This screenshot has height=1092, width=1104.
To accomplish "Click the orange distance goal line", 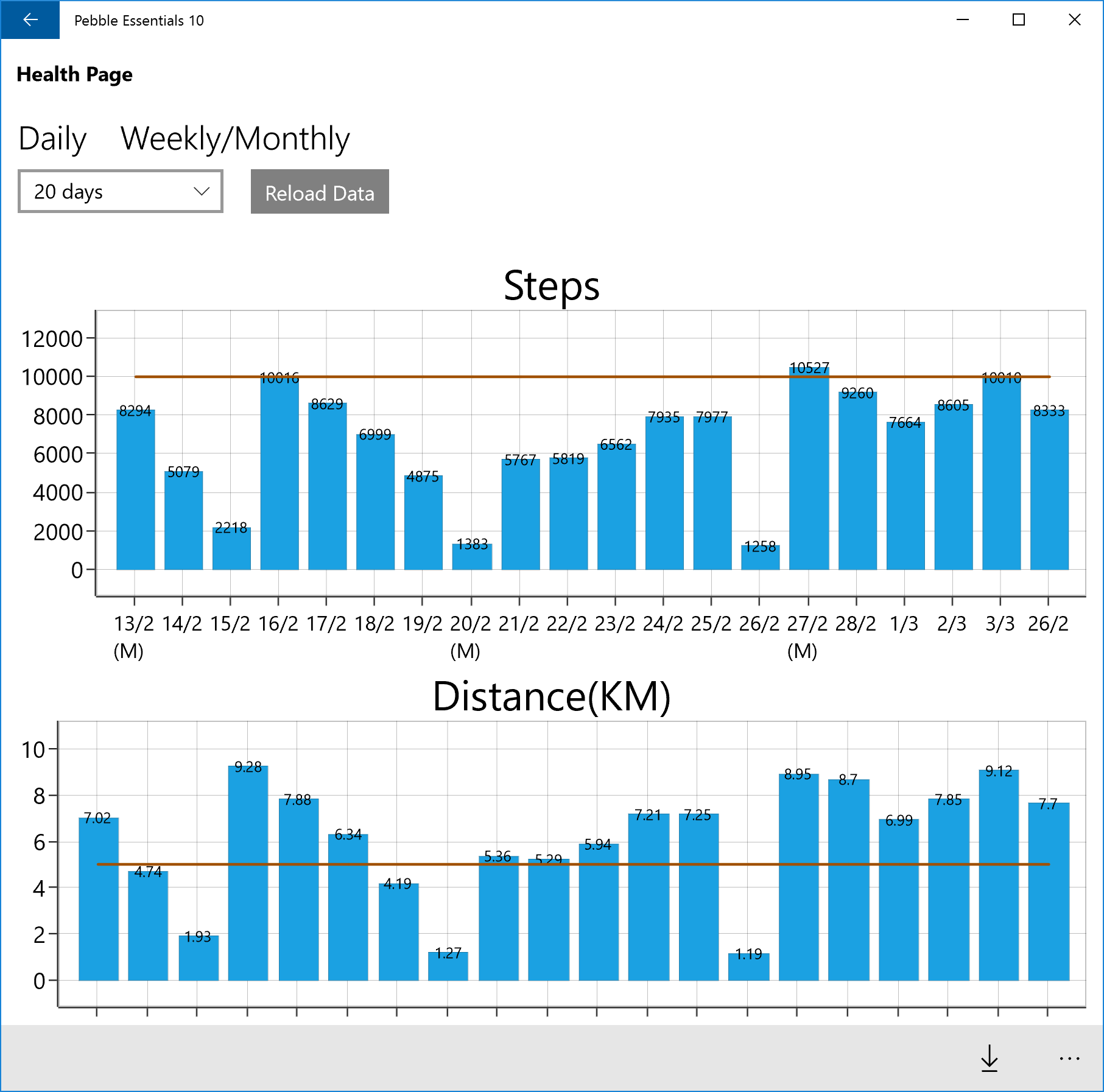I will [x=572, y=864].
